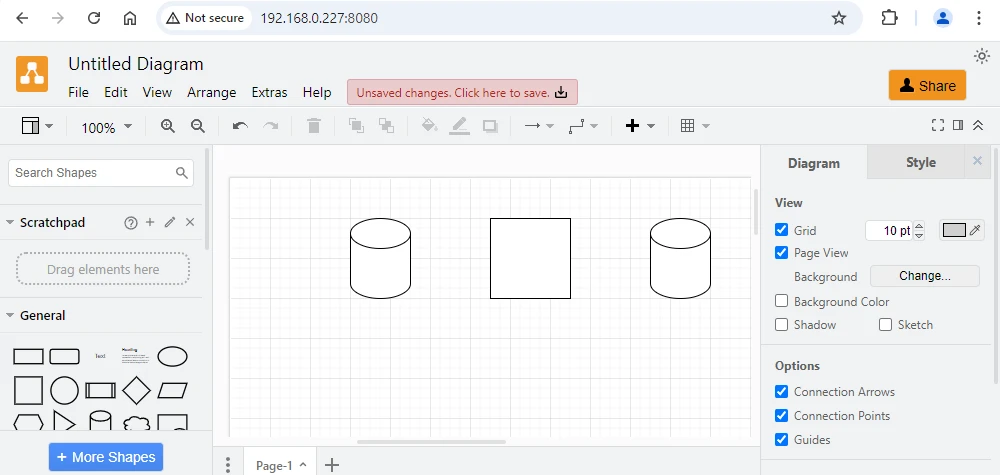The height and width of the screenshot is (475, 1000).
Task: Switch appearance with the sun icon
Action: (981, 56)
